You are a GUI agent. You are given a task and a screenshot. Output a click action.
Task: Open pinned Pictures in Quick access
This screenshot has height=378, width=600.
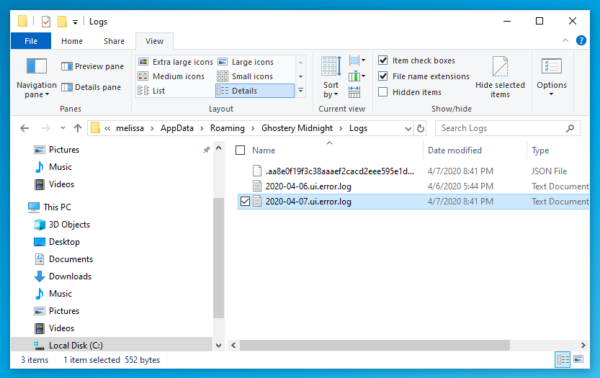click(x=64, y=150)
